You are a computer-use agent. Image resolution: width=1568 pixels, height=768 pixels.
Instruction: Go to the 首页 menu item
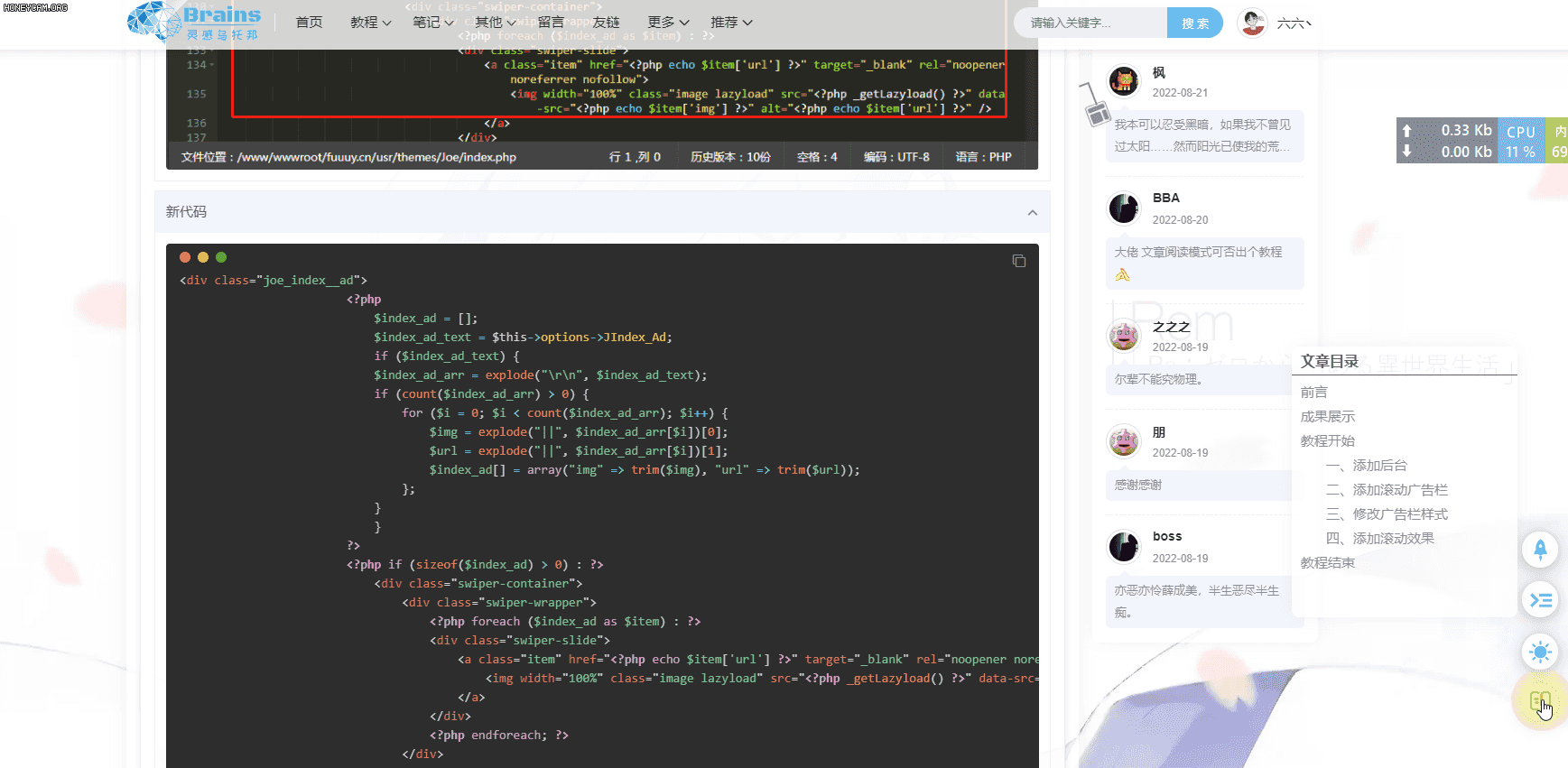(x=309, y=23)
